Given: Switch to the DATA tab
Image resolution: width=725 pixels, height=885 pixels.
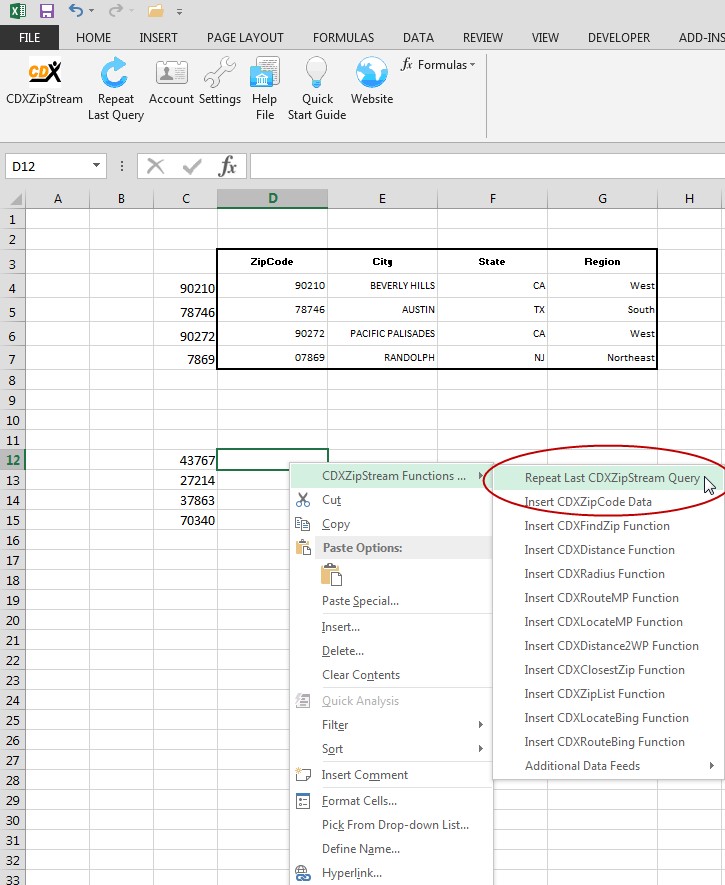Looking at the screenshot, I should pyautogui.click(x=418, y=38).
